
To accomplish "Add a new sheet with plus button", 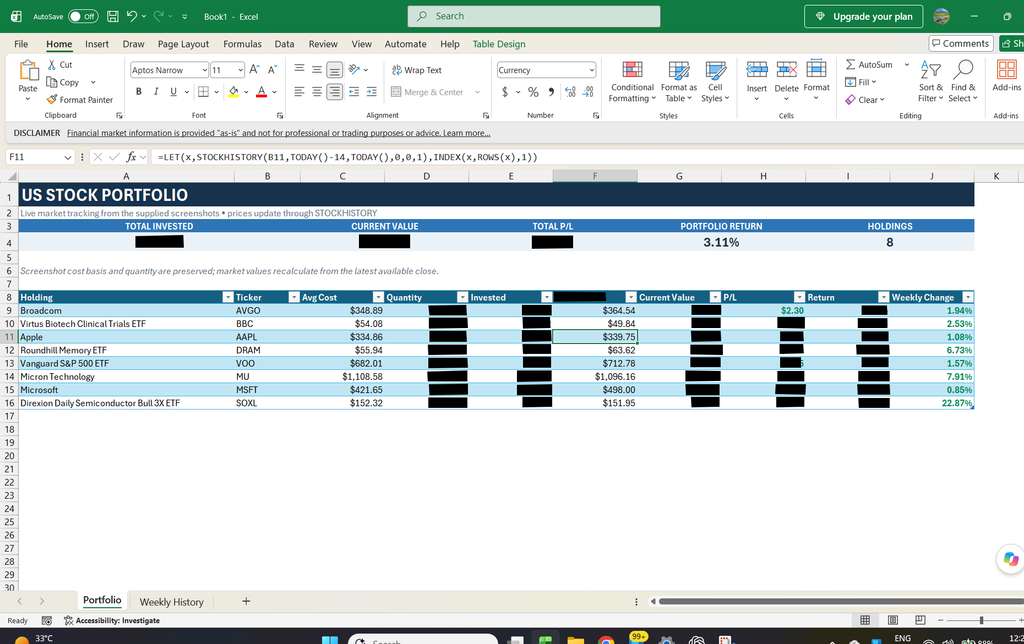I will pos(246,601).
